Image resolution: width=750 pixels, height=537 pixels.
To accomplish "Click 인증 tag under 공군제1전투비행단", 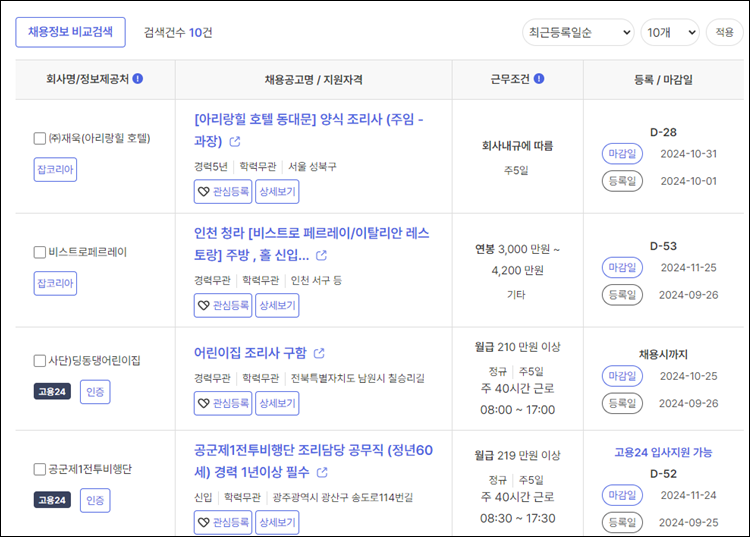I will point(95,500).
